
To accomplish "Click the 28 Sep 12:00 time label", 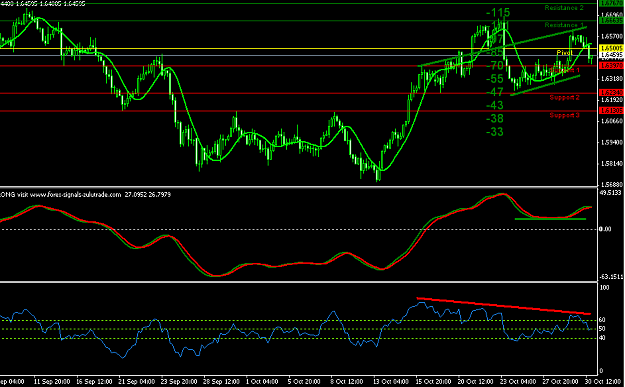I will pyautogui.click(x=222, y=381).
